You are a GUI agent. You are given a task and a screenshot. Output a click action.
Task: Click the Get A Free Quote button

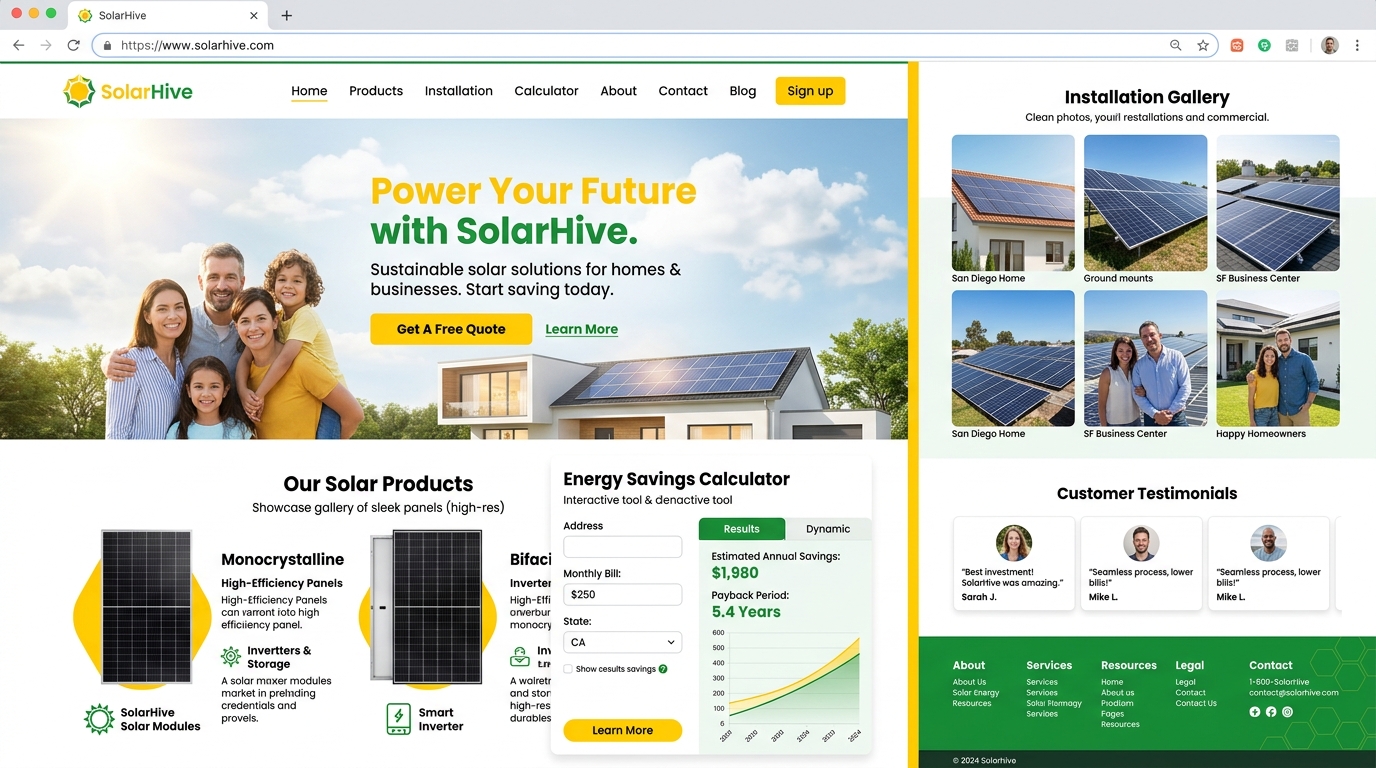451,329
